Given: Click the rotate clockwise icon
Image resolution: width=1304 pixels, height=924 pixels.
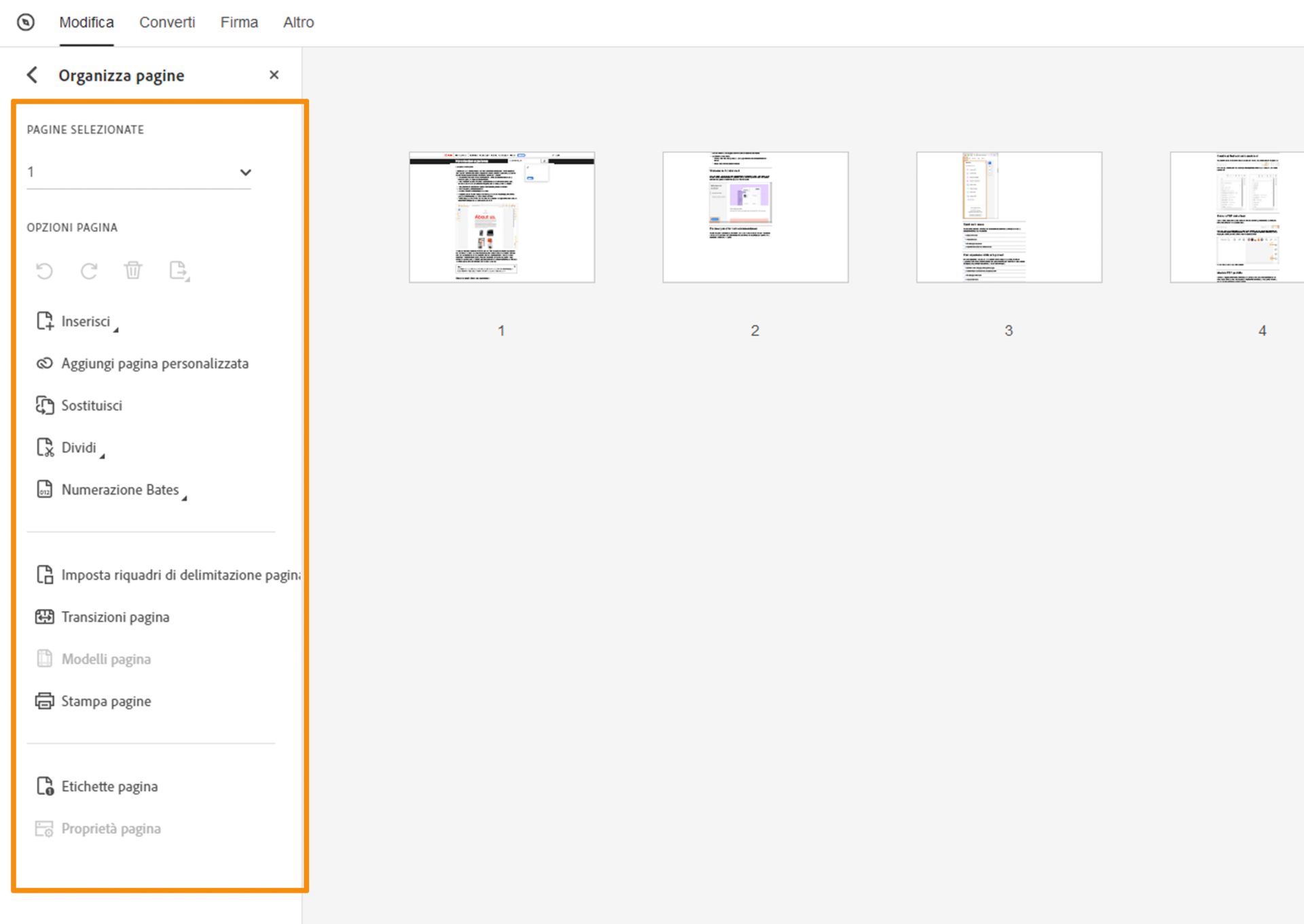Looking at the screenshot, I should [x=89, y=271].
